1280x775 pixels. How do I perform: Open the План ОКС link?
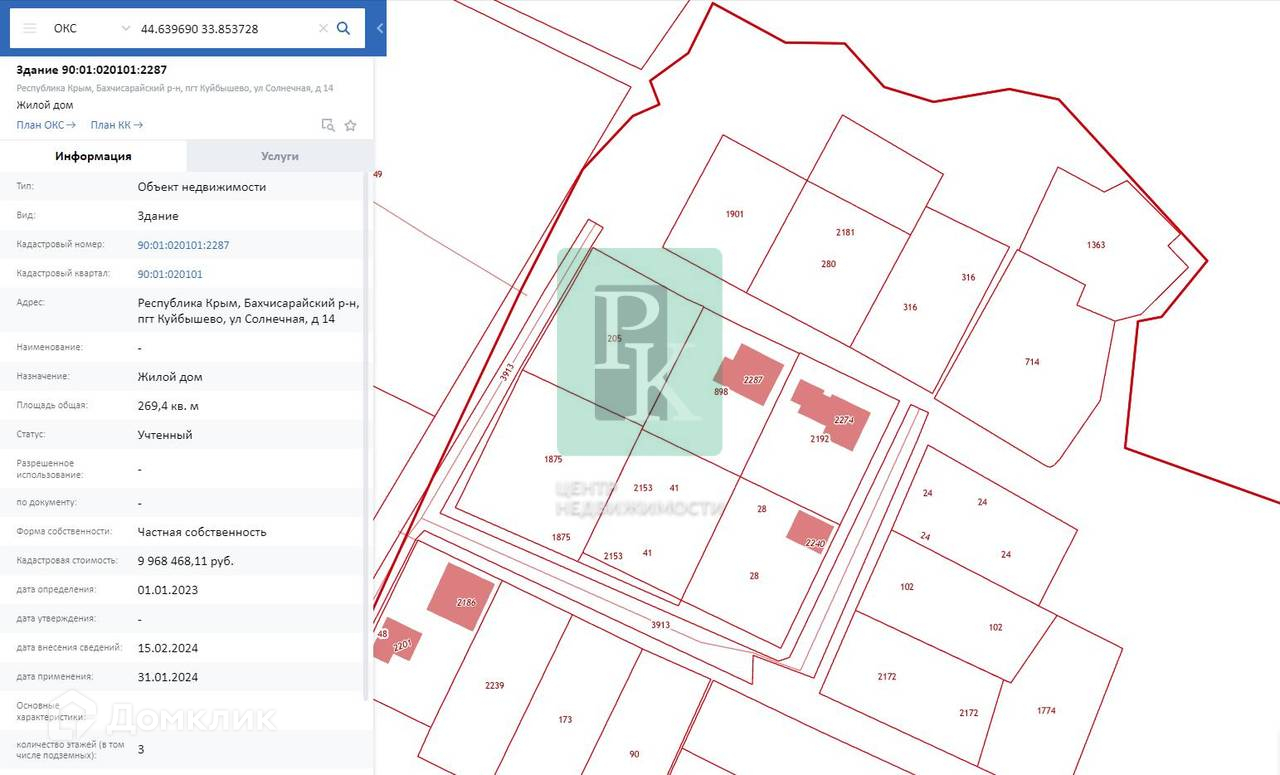pos(46,125)
